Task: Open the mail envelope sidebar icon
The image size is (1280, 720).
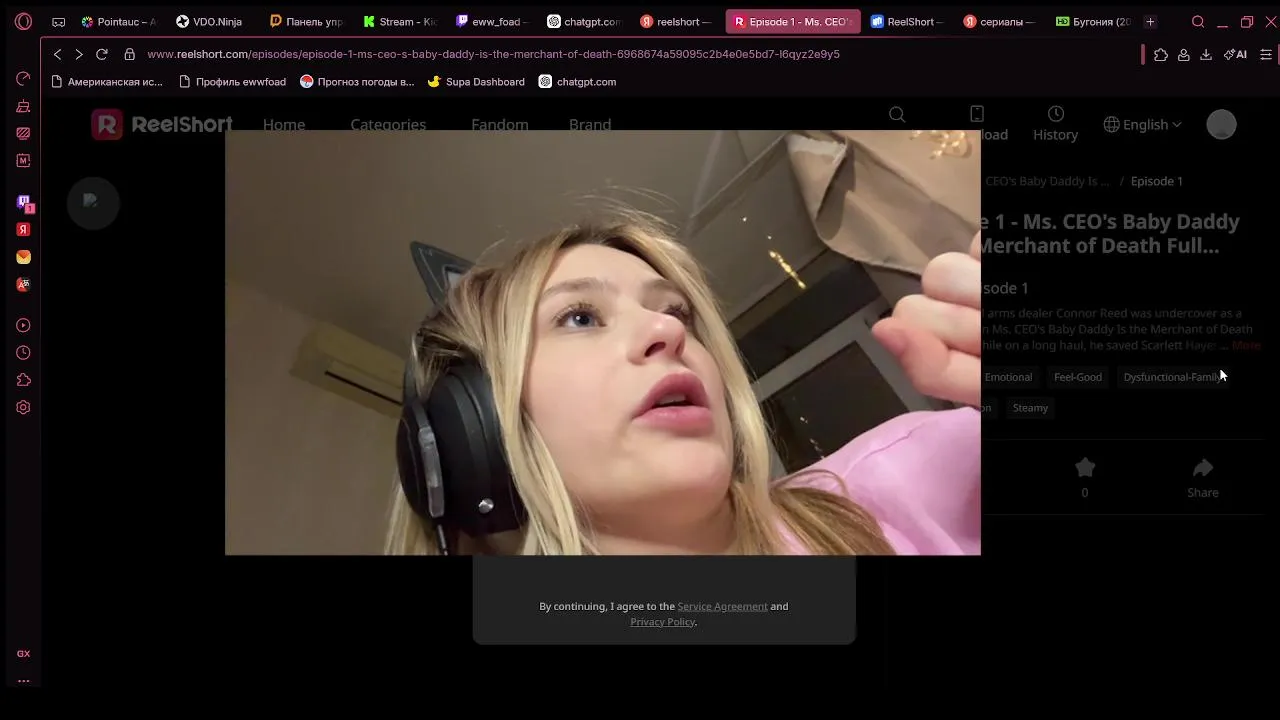Action: [23, 257]
